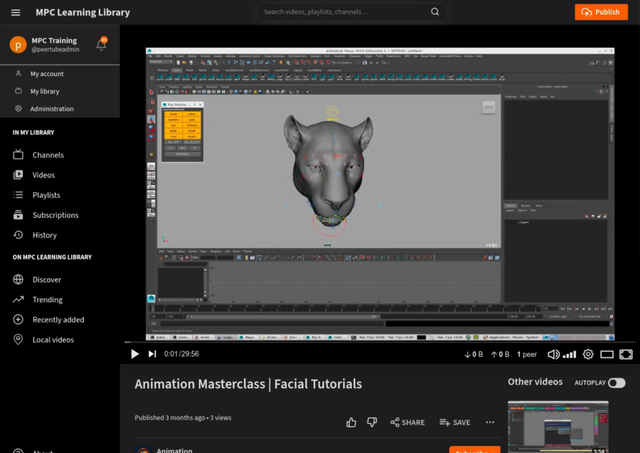Open History
Viewport: 640px width, 453px height.
(x=44, y=235)
